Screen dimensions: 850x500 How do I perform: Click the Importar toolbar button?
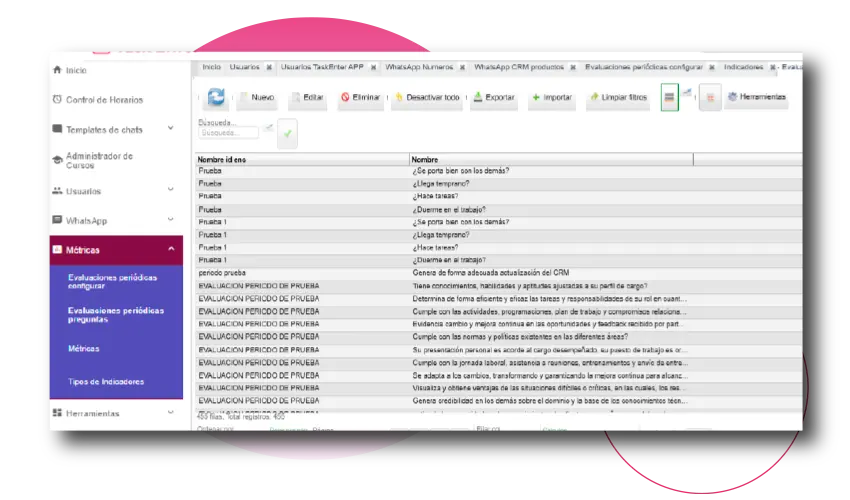click(551, 98)
